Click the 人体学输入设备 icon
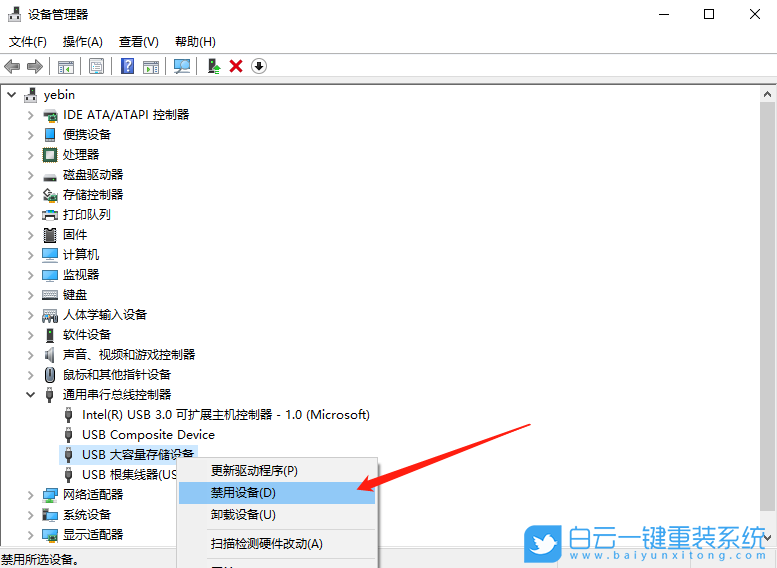 pos(50,315)
